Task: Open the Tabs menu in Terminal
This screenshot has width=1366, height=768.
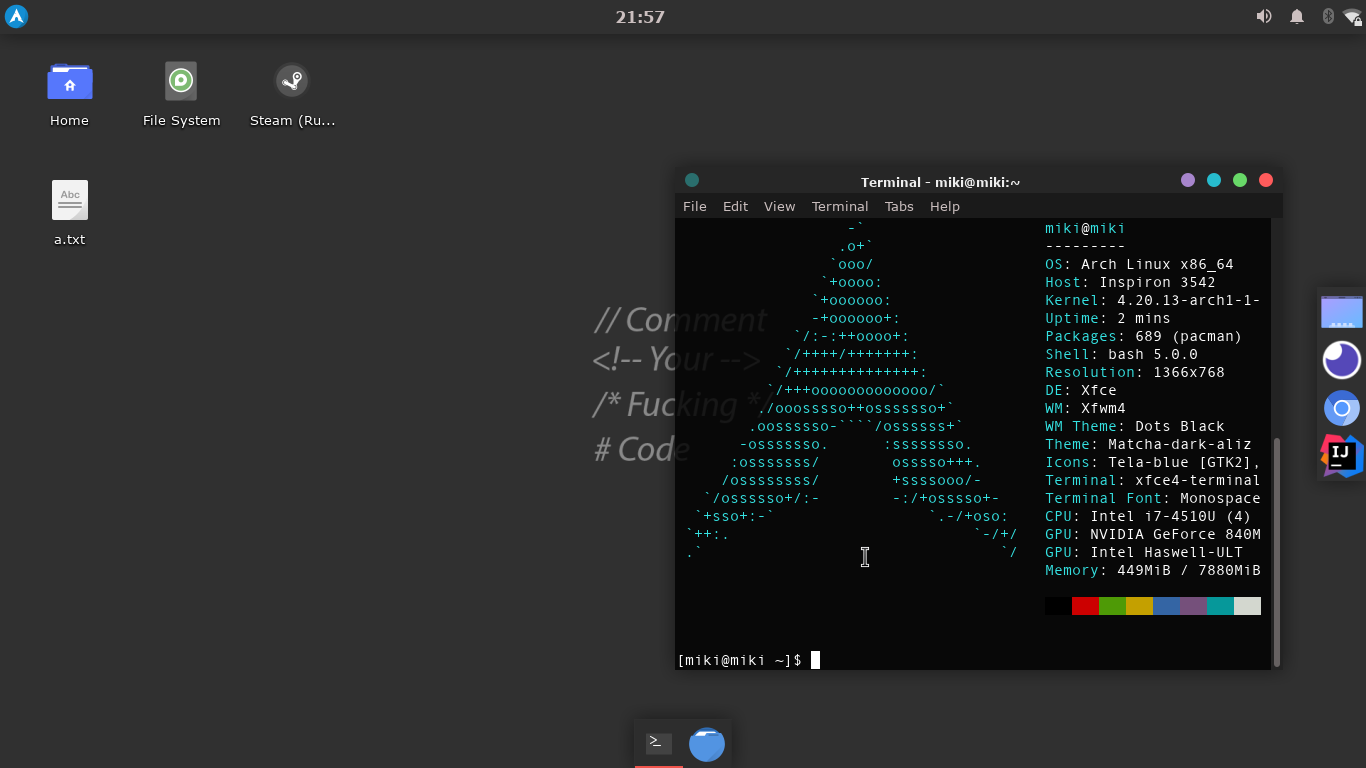Action: pyautogui.click(x=899, y=206)
